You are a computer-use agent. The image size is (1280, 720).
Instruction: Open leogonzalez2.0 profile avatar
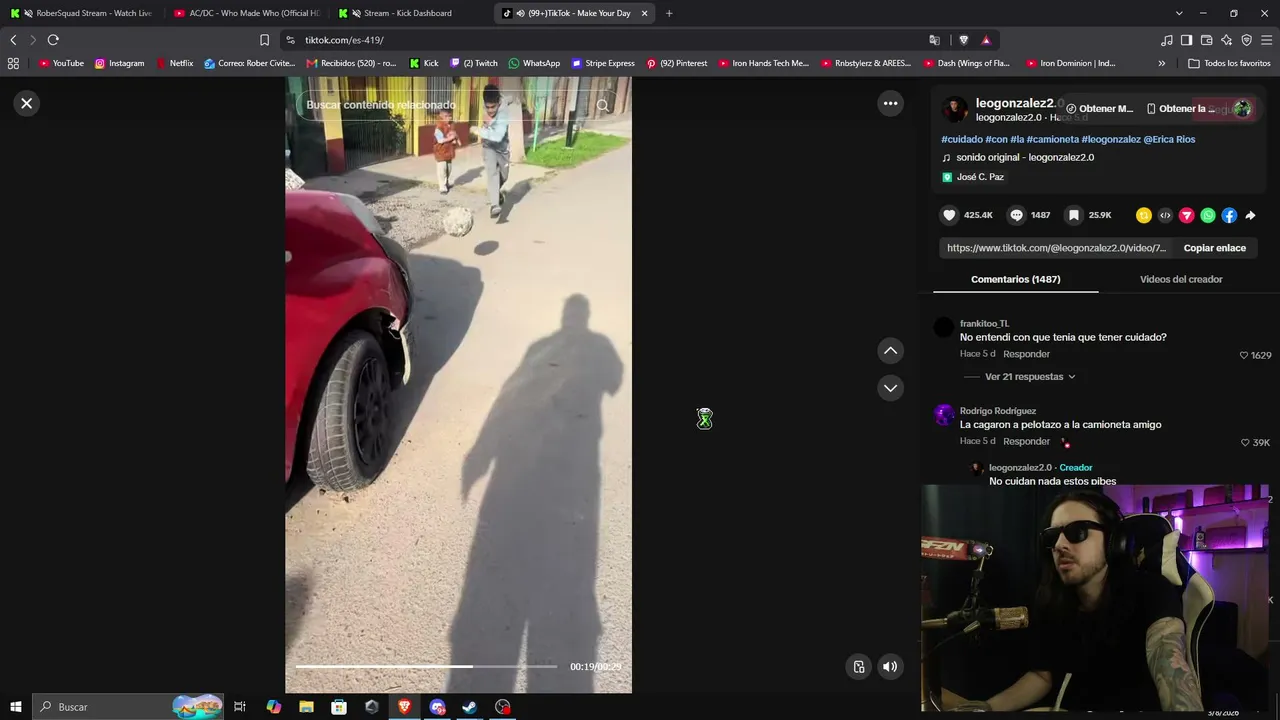955,109
